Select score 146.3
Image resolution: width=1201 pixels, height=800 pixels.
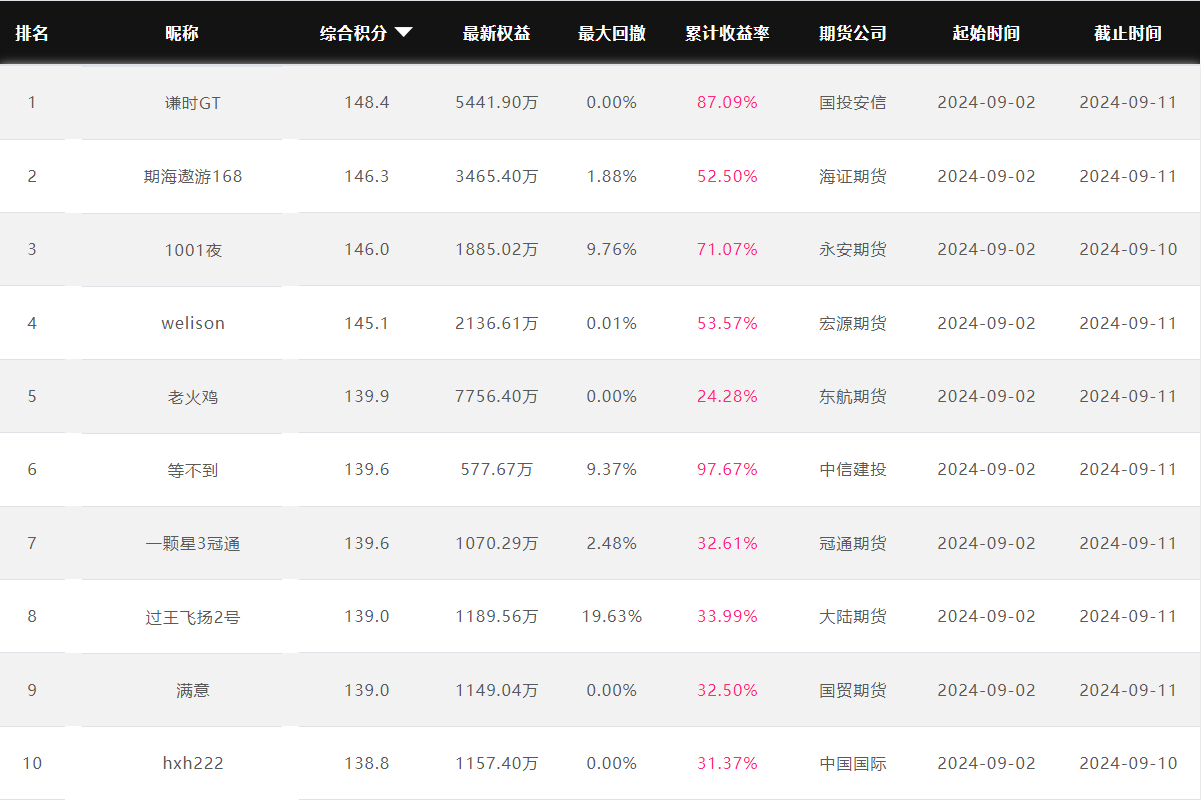367,176
